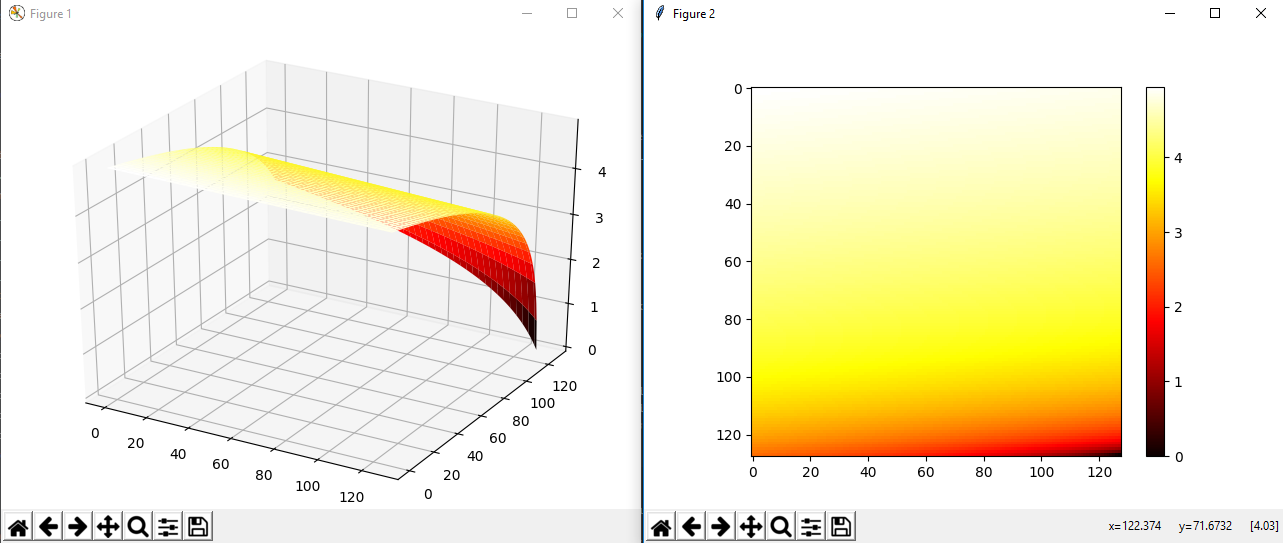This screenshot has width=1283, height=543.
Task: Open Configure subplots sliders in Figure 2
Action: tap(811, 526)
